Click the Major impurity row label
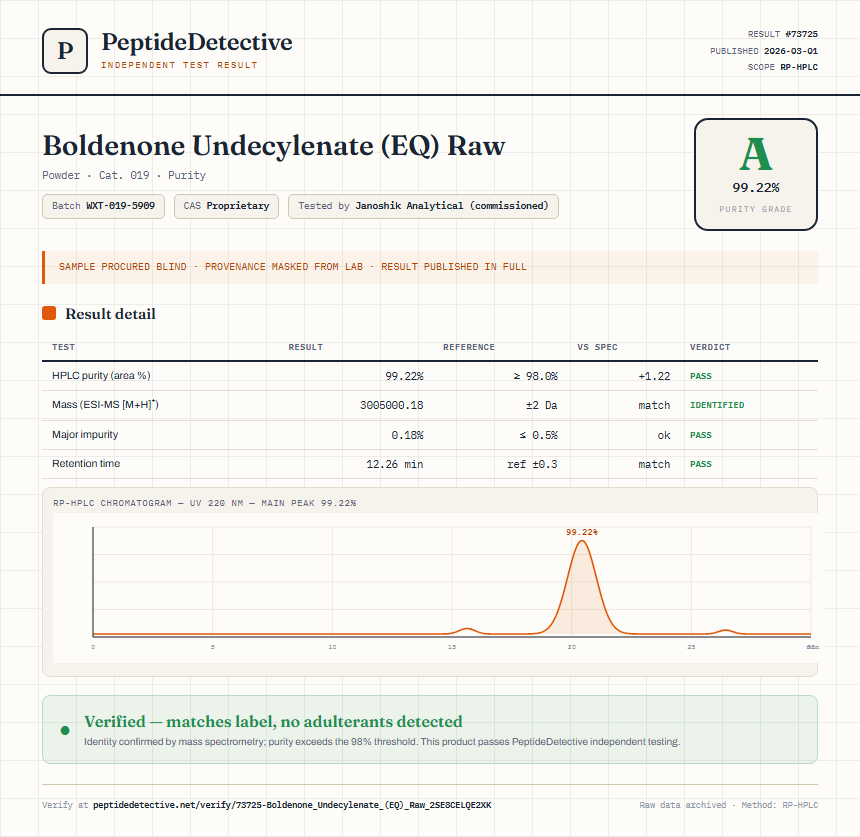Image resolution: width=860 pixels, height=837 pixels. (85, 434)
